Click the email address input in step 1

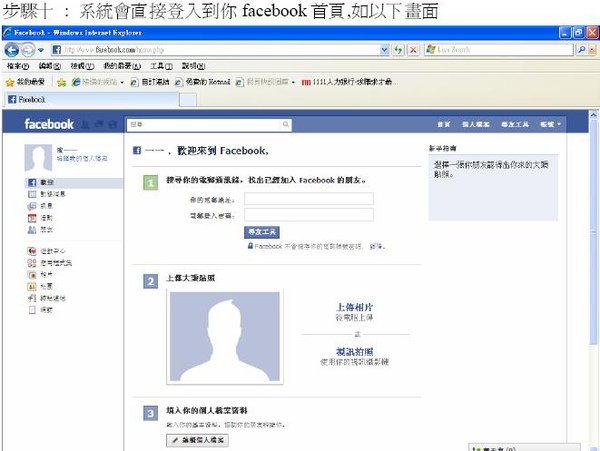(x=309, y=199)
